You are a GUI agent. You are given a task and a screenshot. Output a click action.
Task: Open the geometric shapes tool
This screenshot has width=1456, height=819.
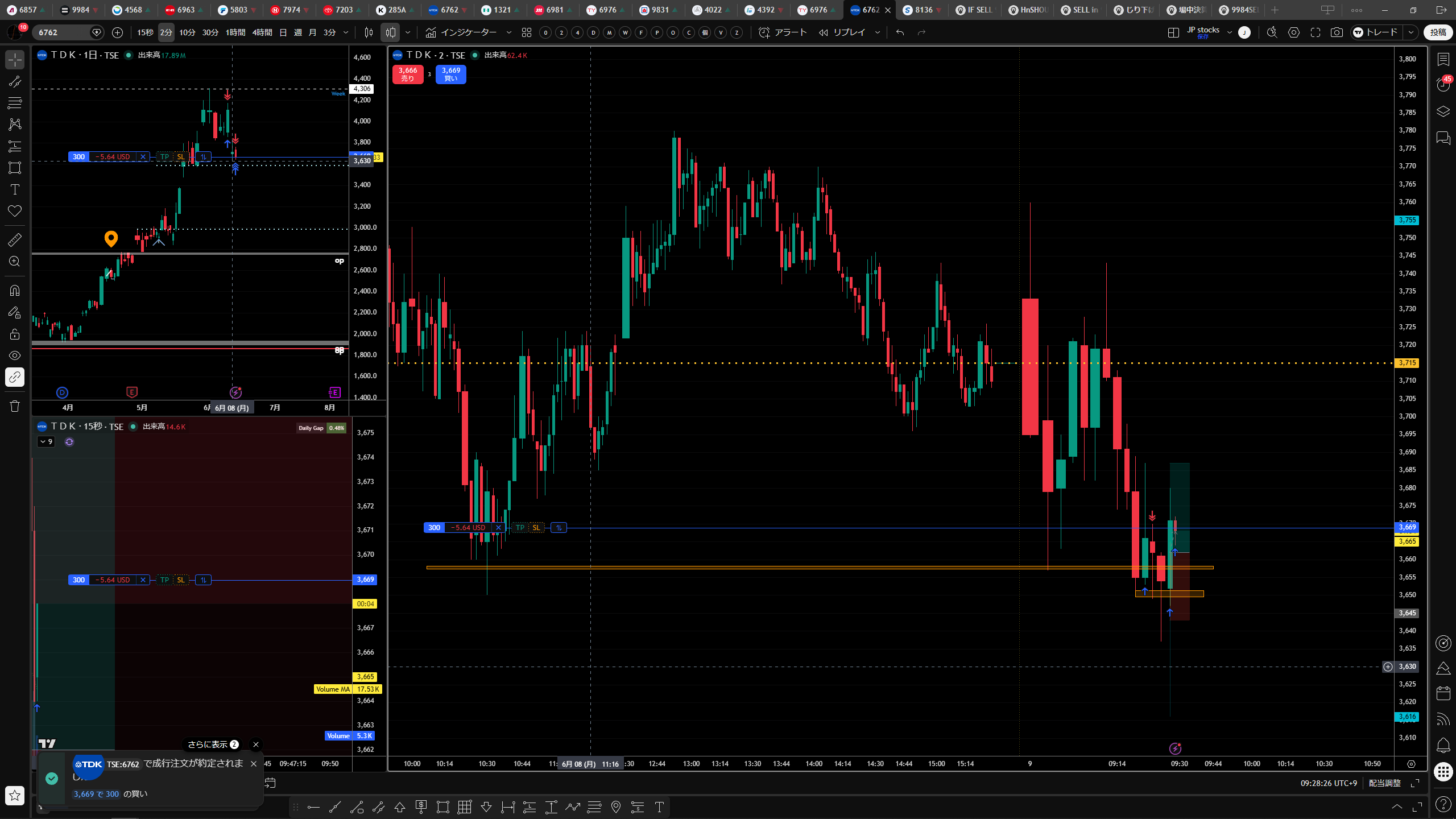[15, 168]
